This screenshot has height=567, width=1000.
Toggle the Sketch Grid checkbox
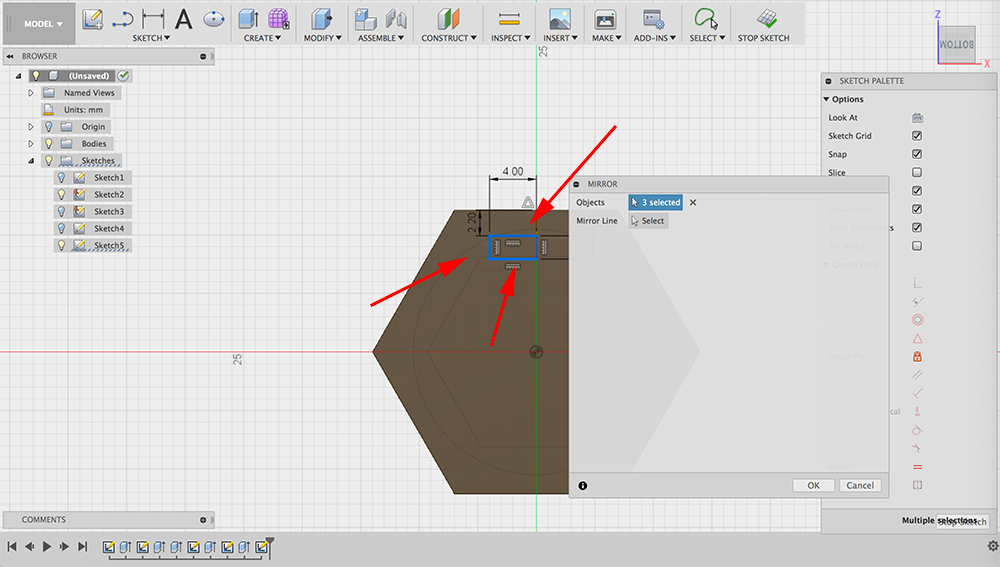917,135
